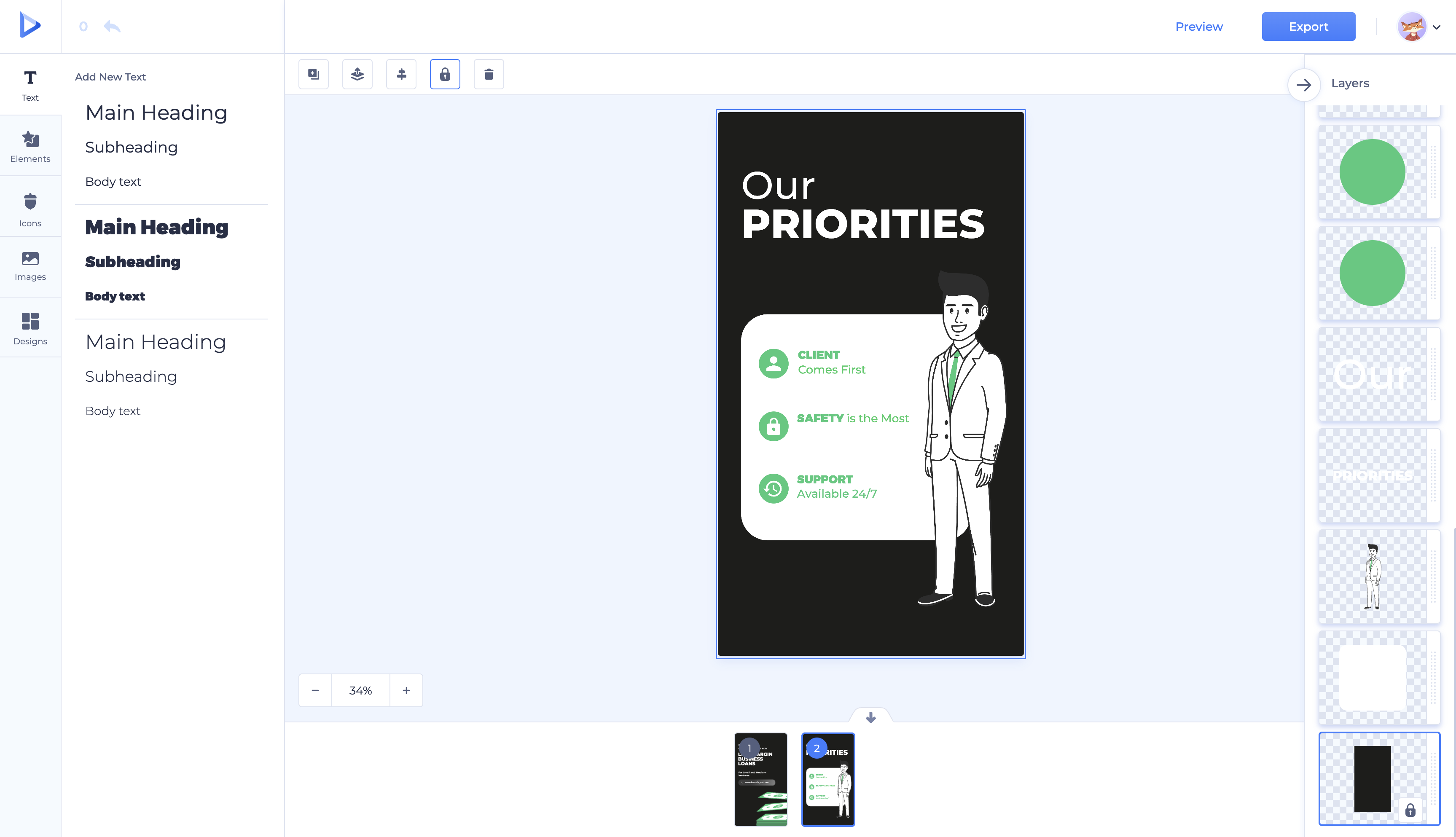This screenshot has width=1456, height=837.
Task: Toggle lock icon on black background layer
Action: pos(1410,810)
